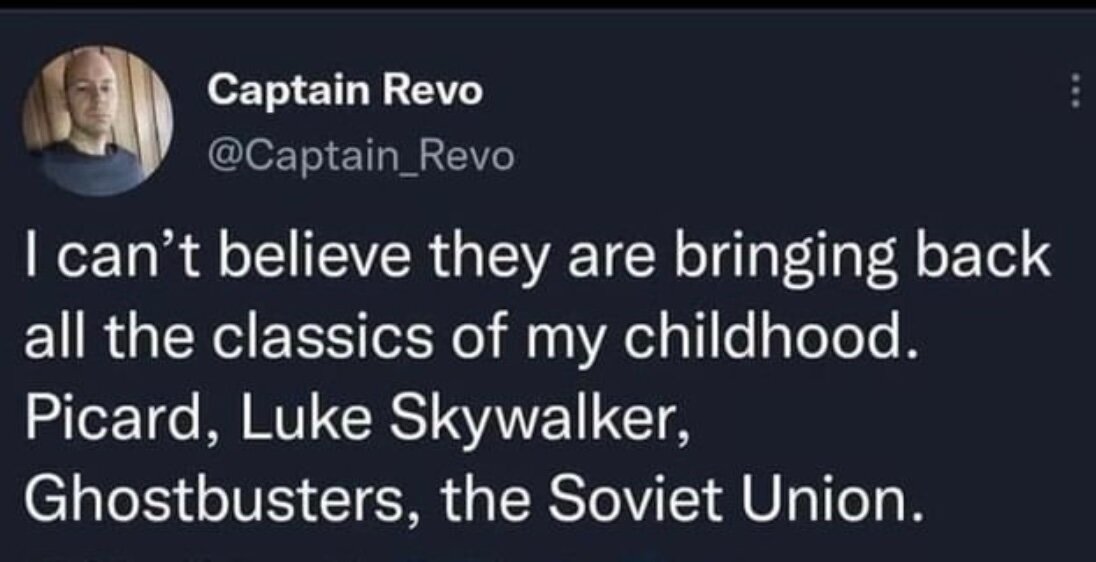Screen dimensions: 1096x562
Task: Open the three-dot more options menu
Action: [x=1075, y=93]
